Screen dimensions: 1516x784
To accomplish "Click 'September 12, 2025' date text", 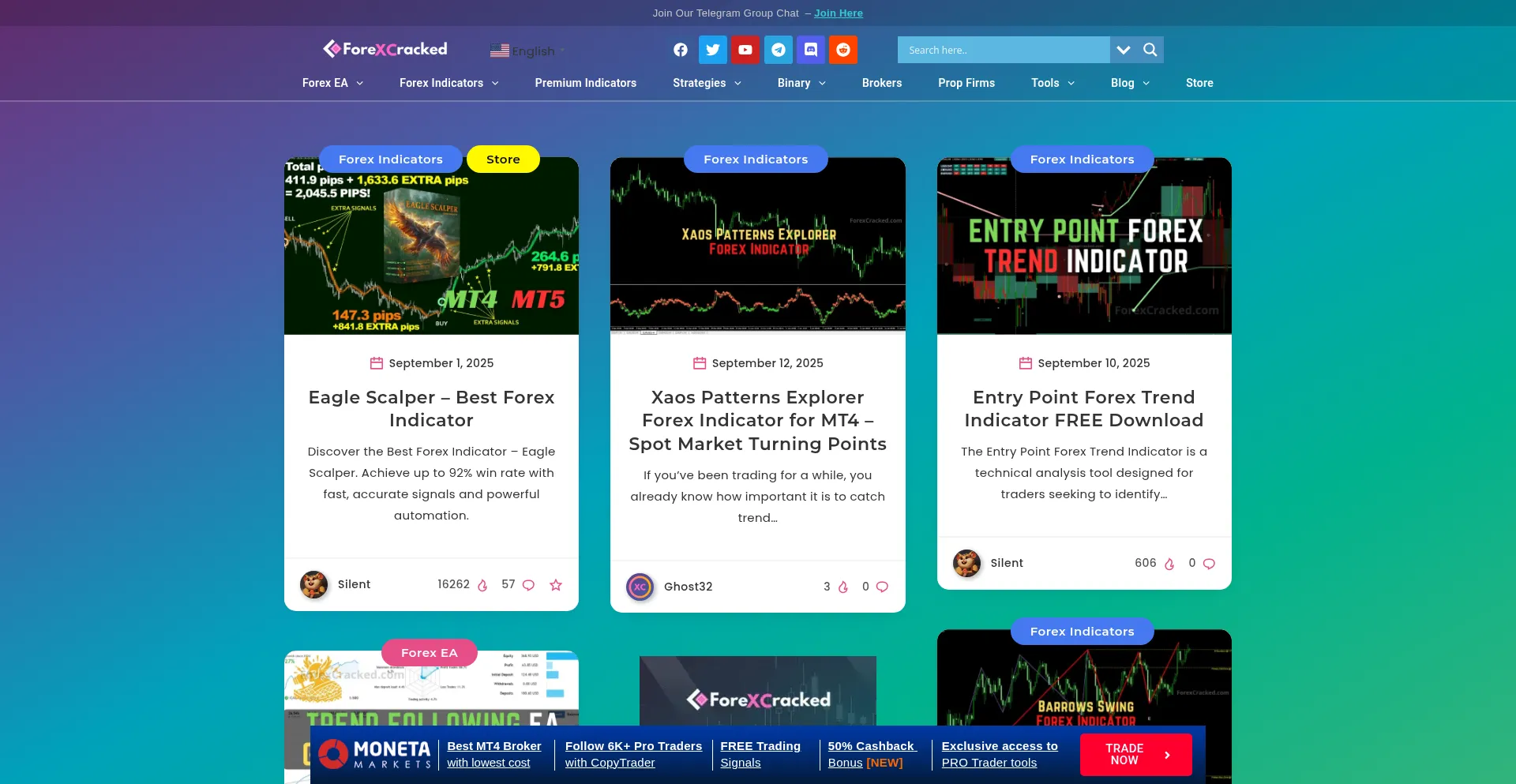I will point(767,363).
